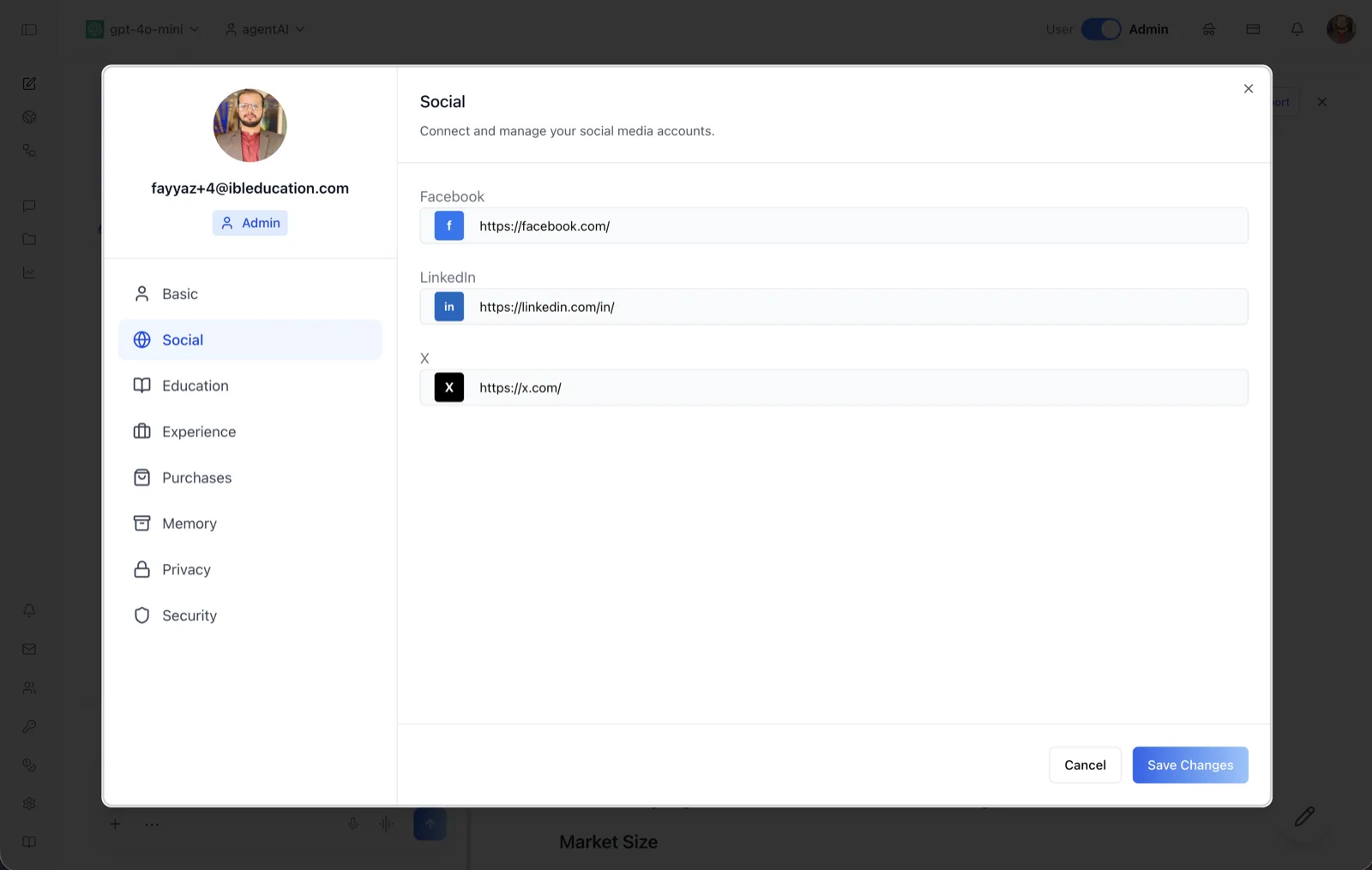Switch to the Memory section
The image size is (1372, 870).
(x=250, y=524)
